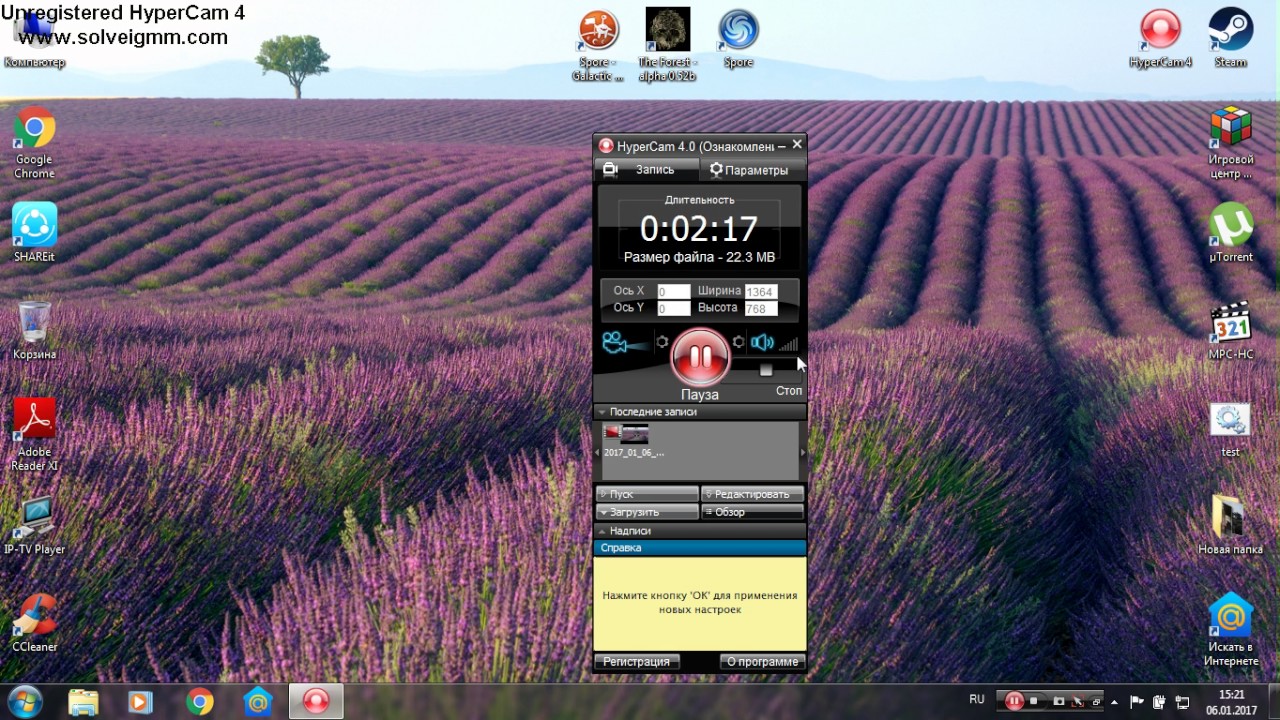Click the Размер файла 22.3 MB text
Image resolution: width=1280 pixels, height=720 pixels.
point(699,258)
